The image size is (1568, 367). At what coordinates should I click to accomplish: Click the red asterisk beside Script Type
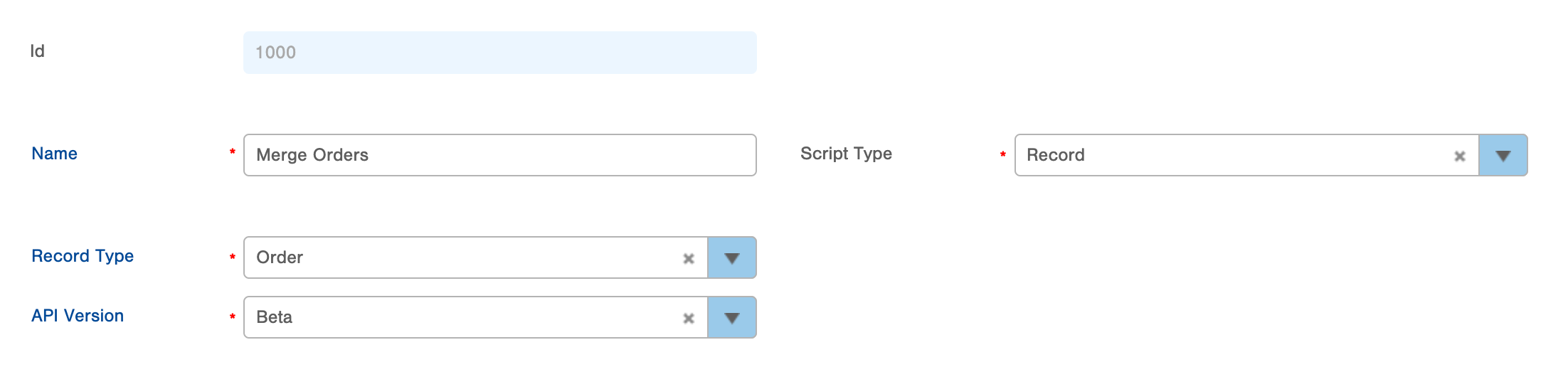pyautogui.click(x=1002, y=154)
